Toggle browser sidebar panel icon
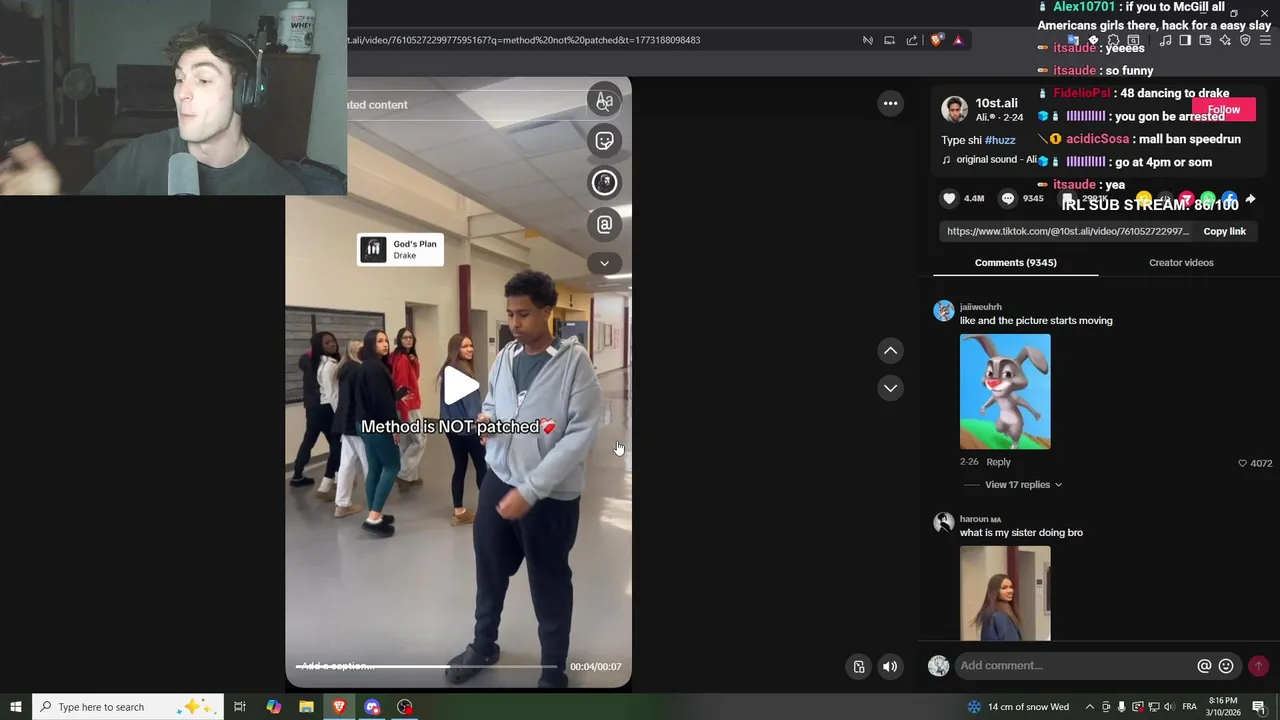The height and width of the screenshot is (720, 1280). [x=1185, y=40]
